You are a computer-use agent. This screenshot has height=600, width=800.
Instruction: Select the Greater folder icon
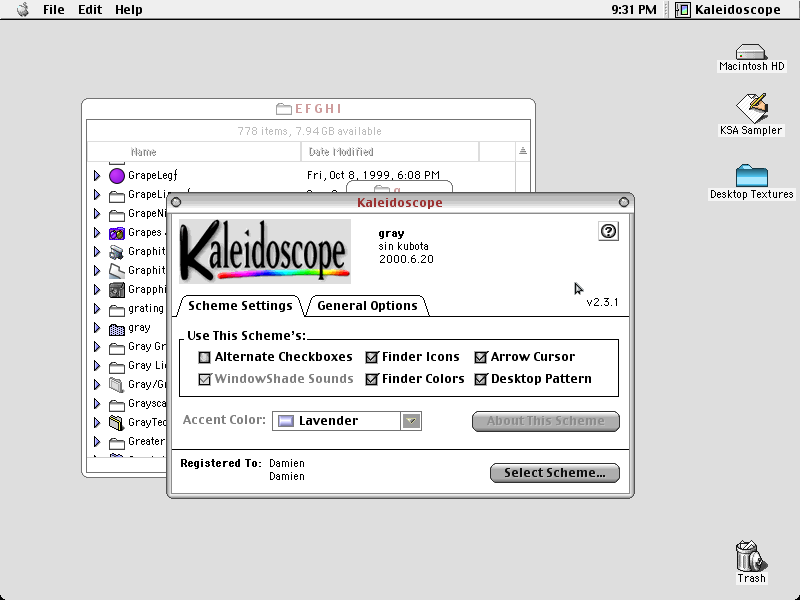tap(117, 442)
